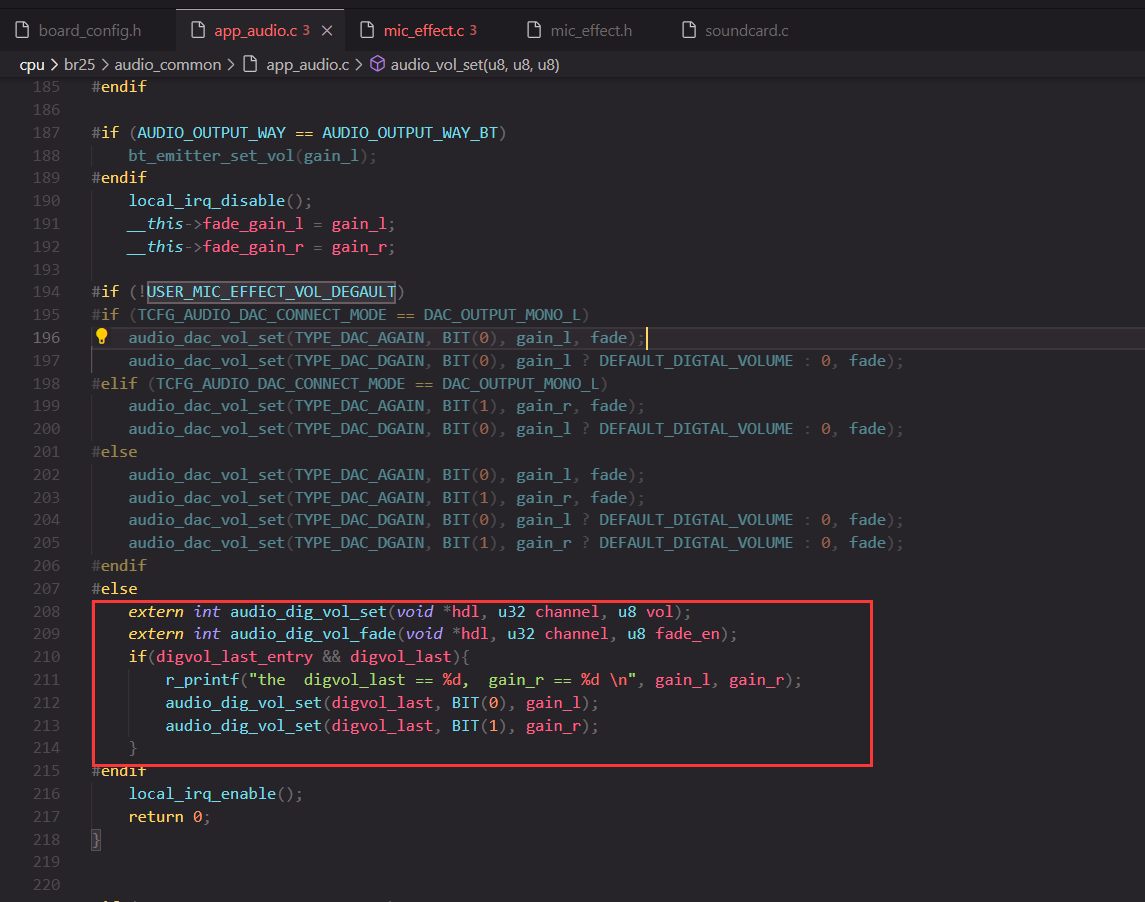Open the mic_effect.c tab
The image size is (1145, 902).
(421, 31)
